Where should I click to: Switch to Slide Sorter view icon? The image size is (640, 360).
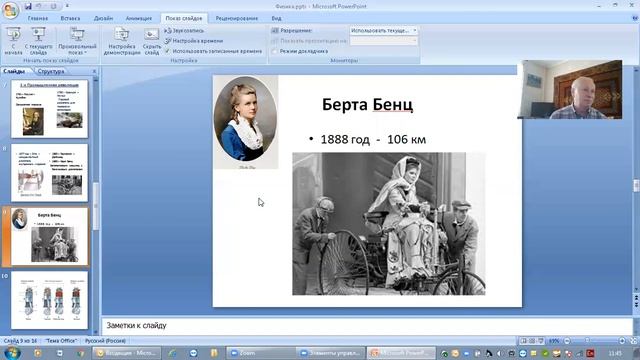(532, 341)
